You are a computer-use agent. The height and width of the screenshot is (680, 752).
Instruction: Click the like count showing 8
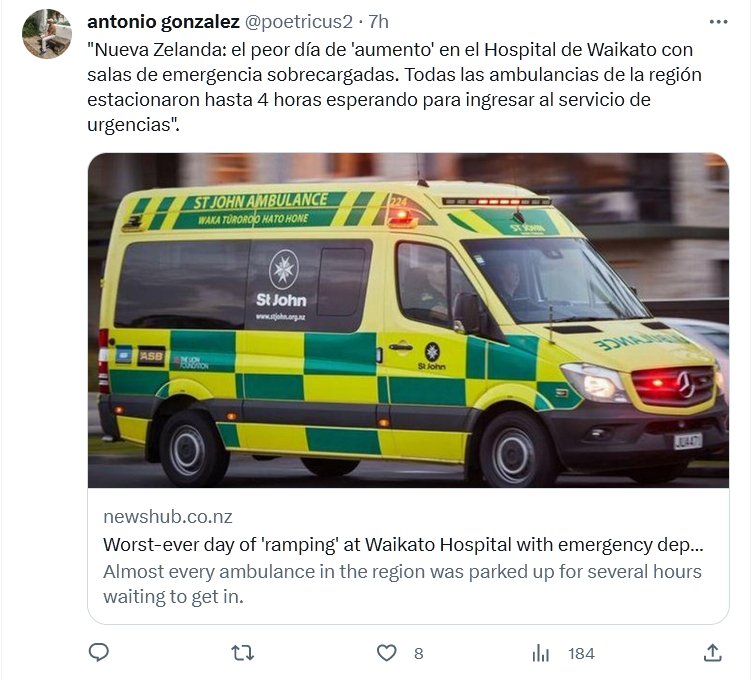[x=418, y=654]
